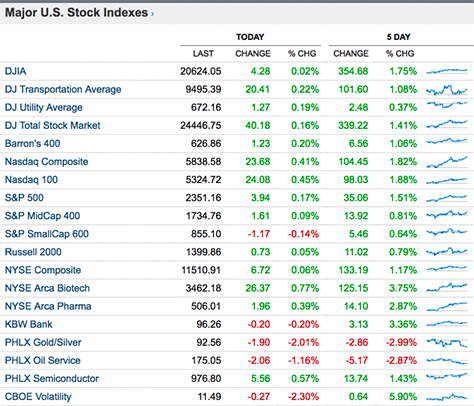Screen dimensions: 474x406
Task: Click the PHLX Semiconductor last value 976.80
Action: (x=206, y=378)
